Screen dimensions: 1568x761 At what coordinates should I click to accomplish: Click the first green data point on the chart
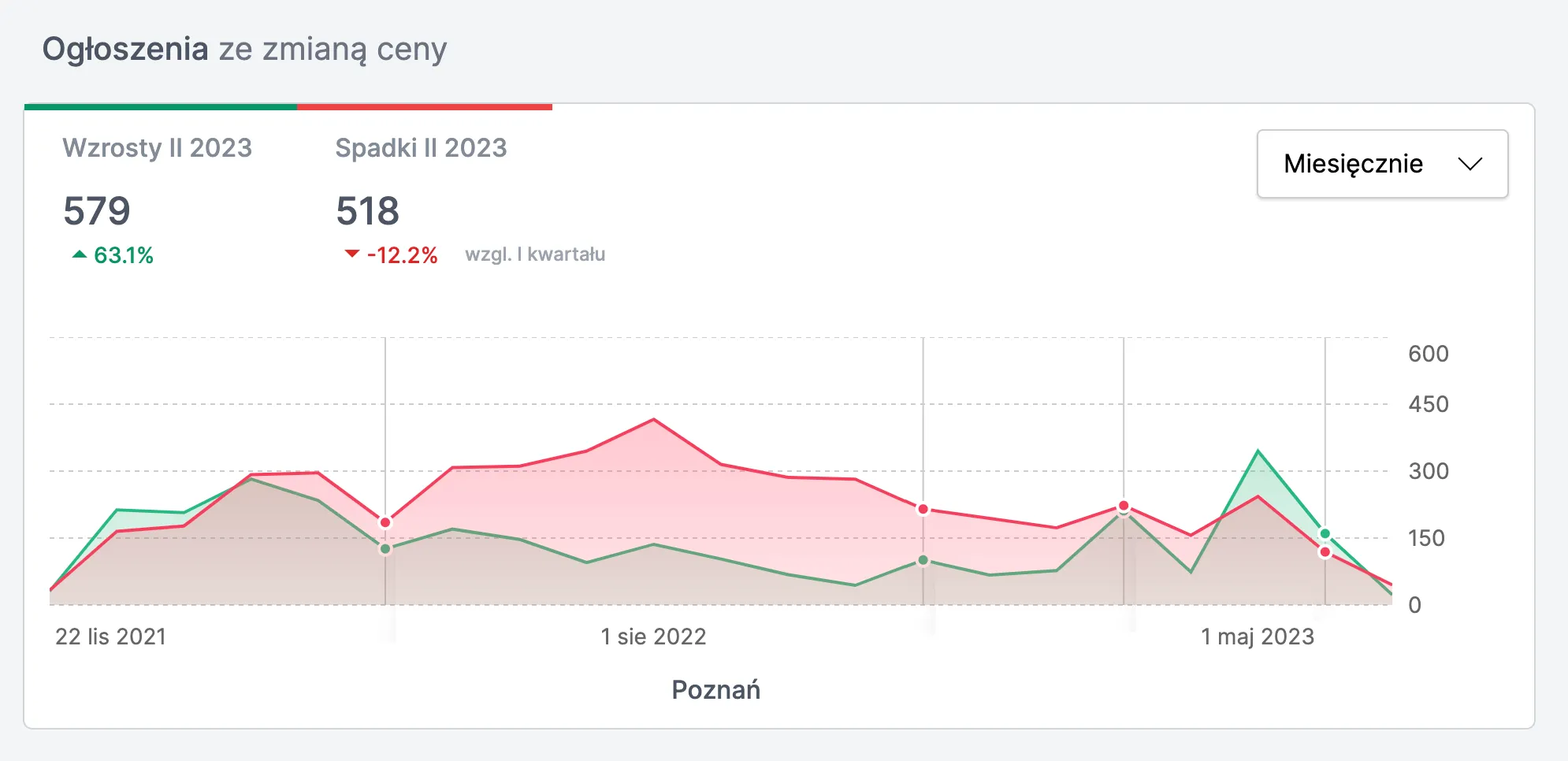tap(385, 549)
